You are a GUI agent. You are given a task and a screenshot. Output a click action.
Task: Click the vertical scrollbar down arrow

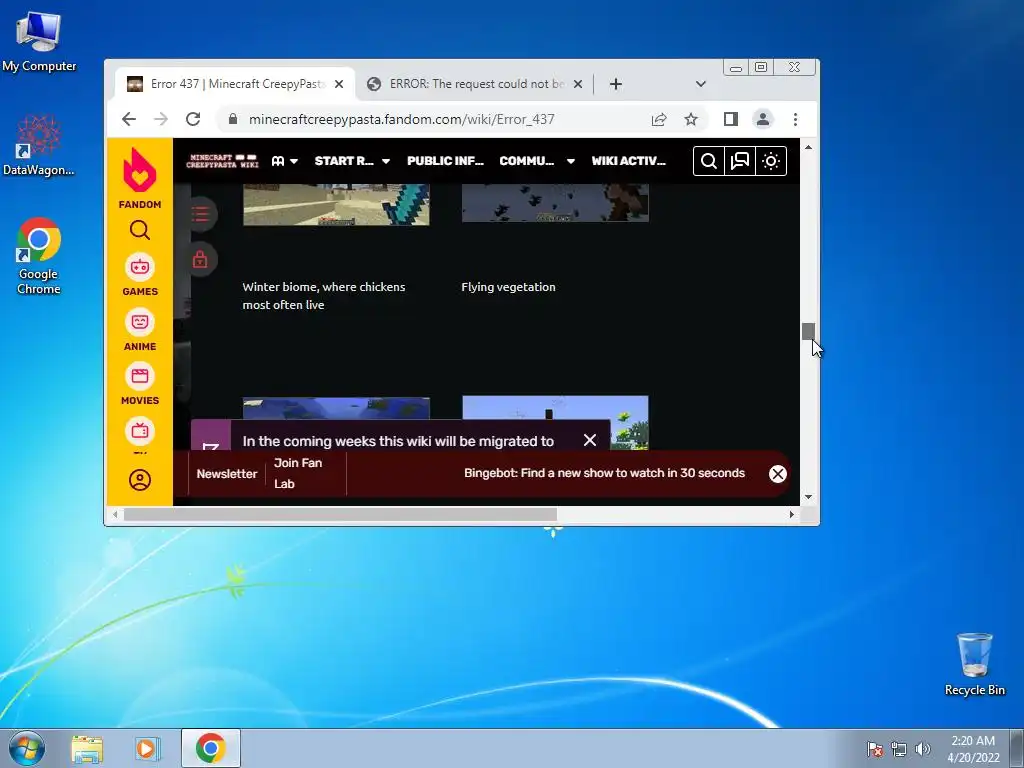pyautogui.click(x=808, y=497)
